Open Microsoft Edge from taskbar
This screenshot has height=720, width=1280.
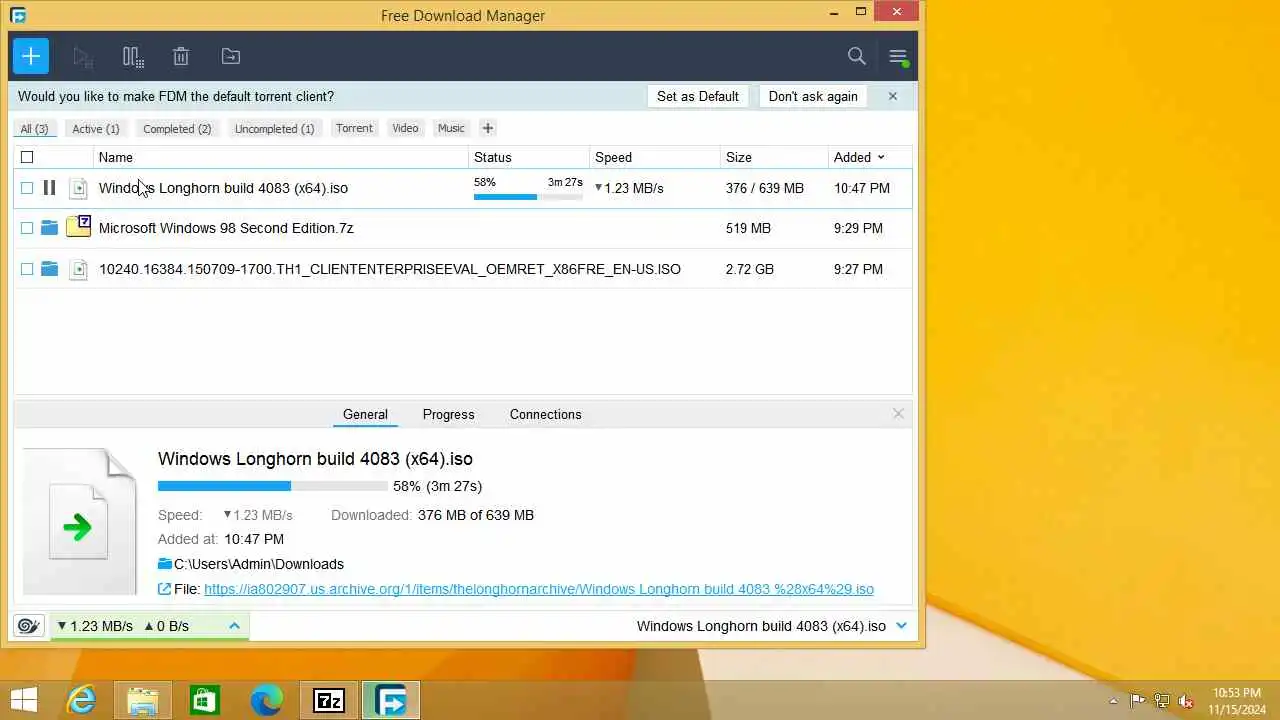pos(267,701)
